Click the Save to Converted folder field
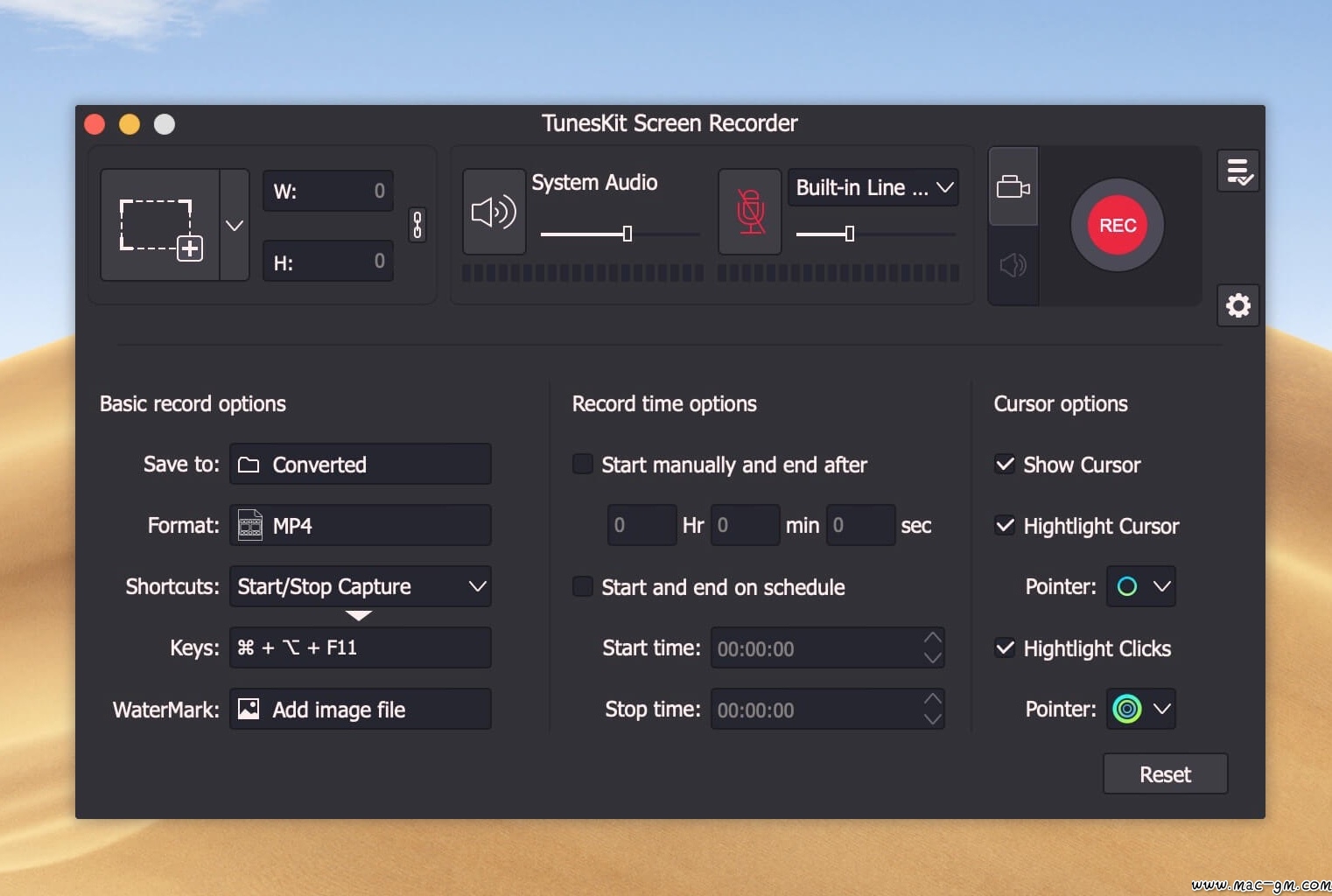This screenshot has width=1332, height=896. [x=361, y=464]
